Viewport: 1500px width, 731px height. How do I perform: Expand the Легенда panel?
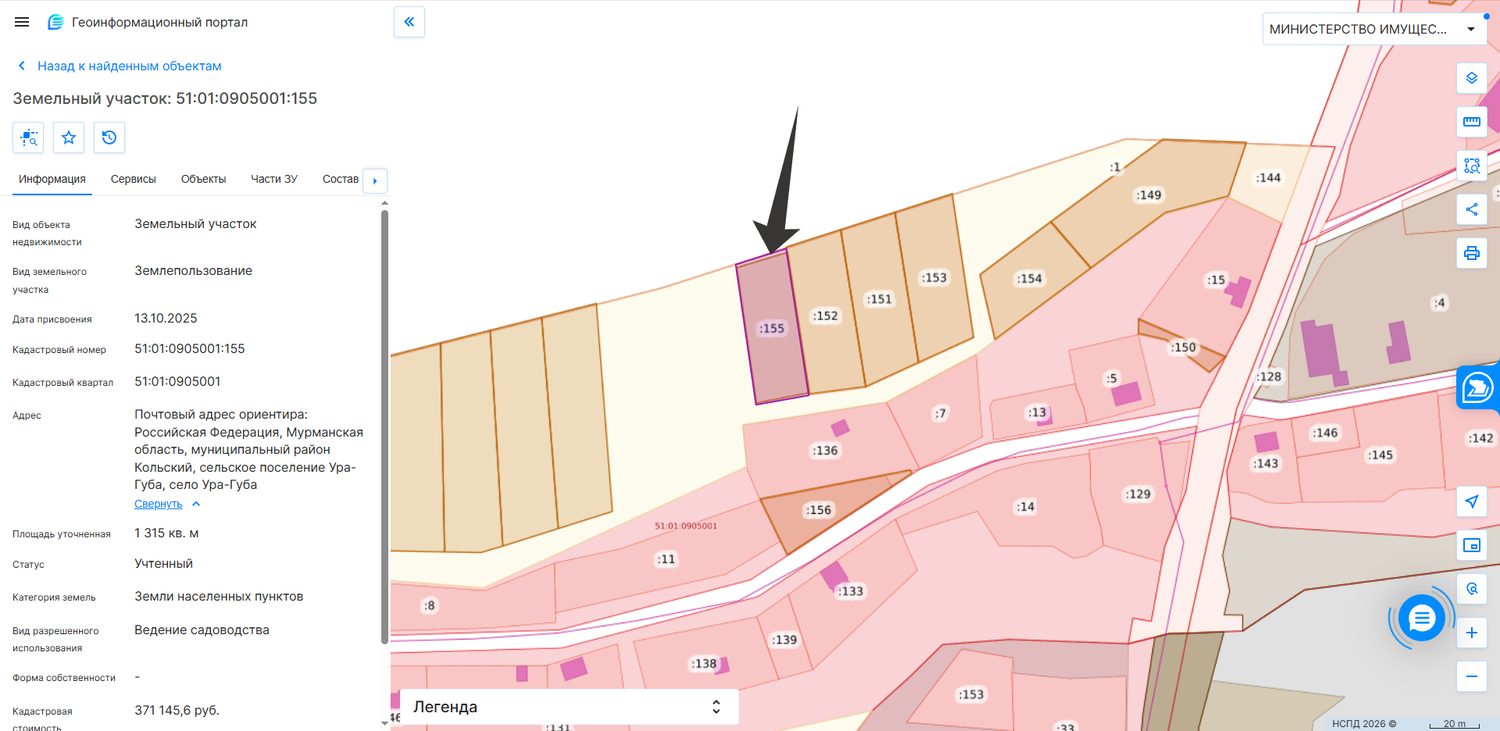click(569, 707)
